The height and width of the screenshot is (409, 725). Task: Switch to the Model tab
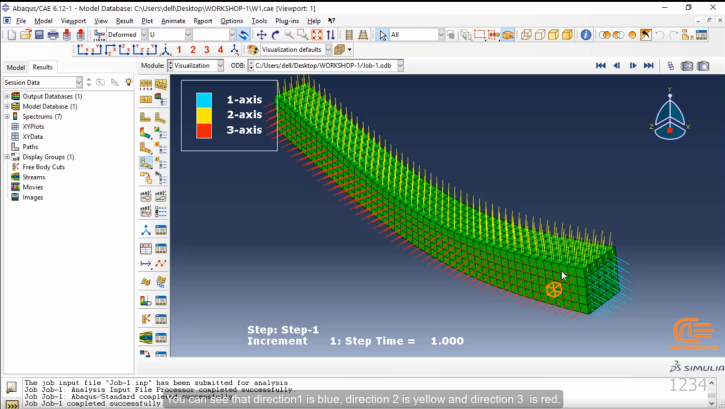pyautogui.click(x=15, y=67)
